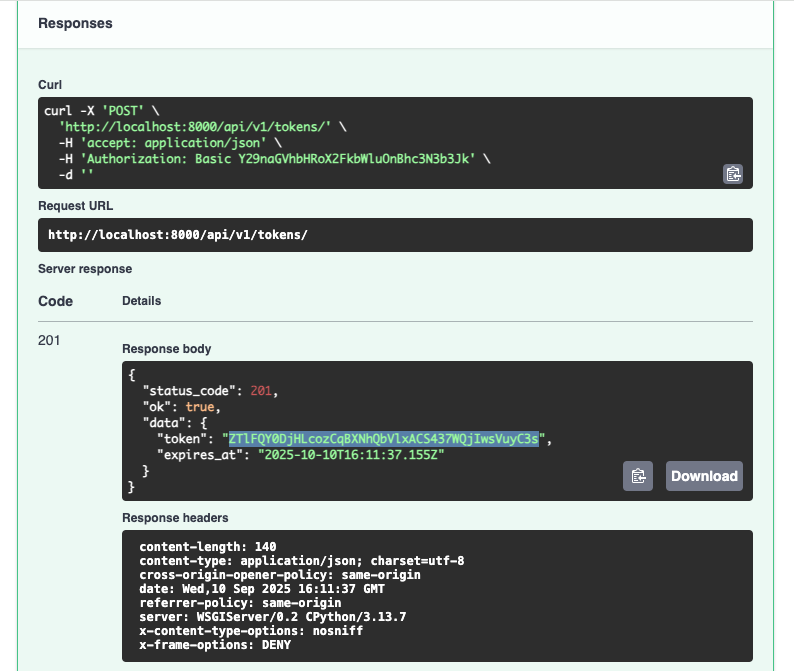Click the content-length: 140 header

[208, 547]
